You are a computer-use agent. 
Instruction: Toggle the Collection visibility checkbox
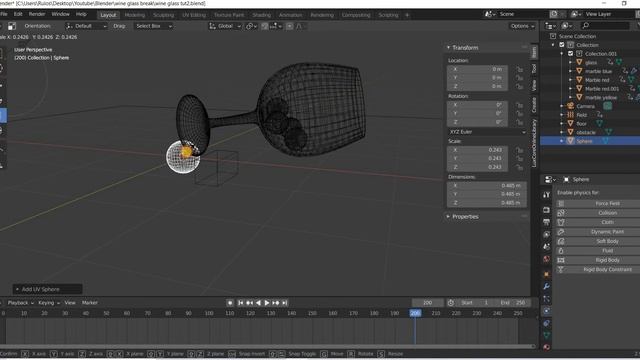pyautogui.click(x=562, y=45)
